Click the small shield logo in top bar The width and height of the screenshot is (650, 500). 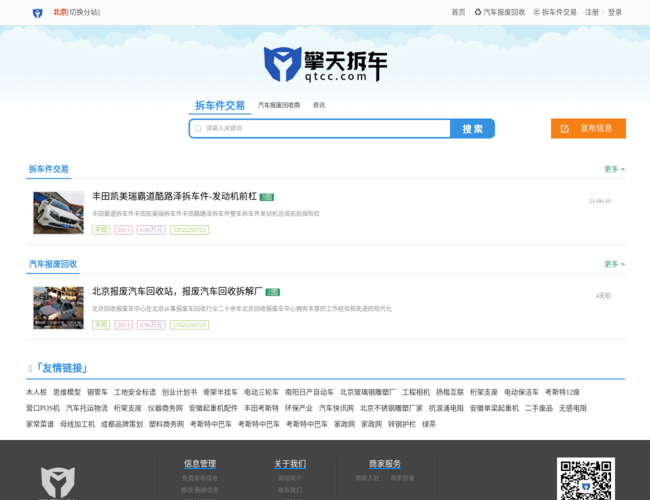click(38, 13)
